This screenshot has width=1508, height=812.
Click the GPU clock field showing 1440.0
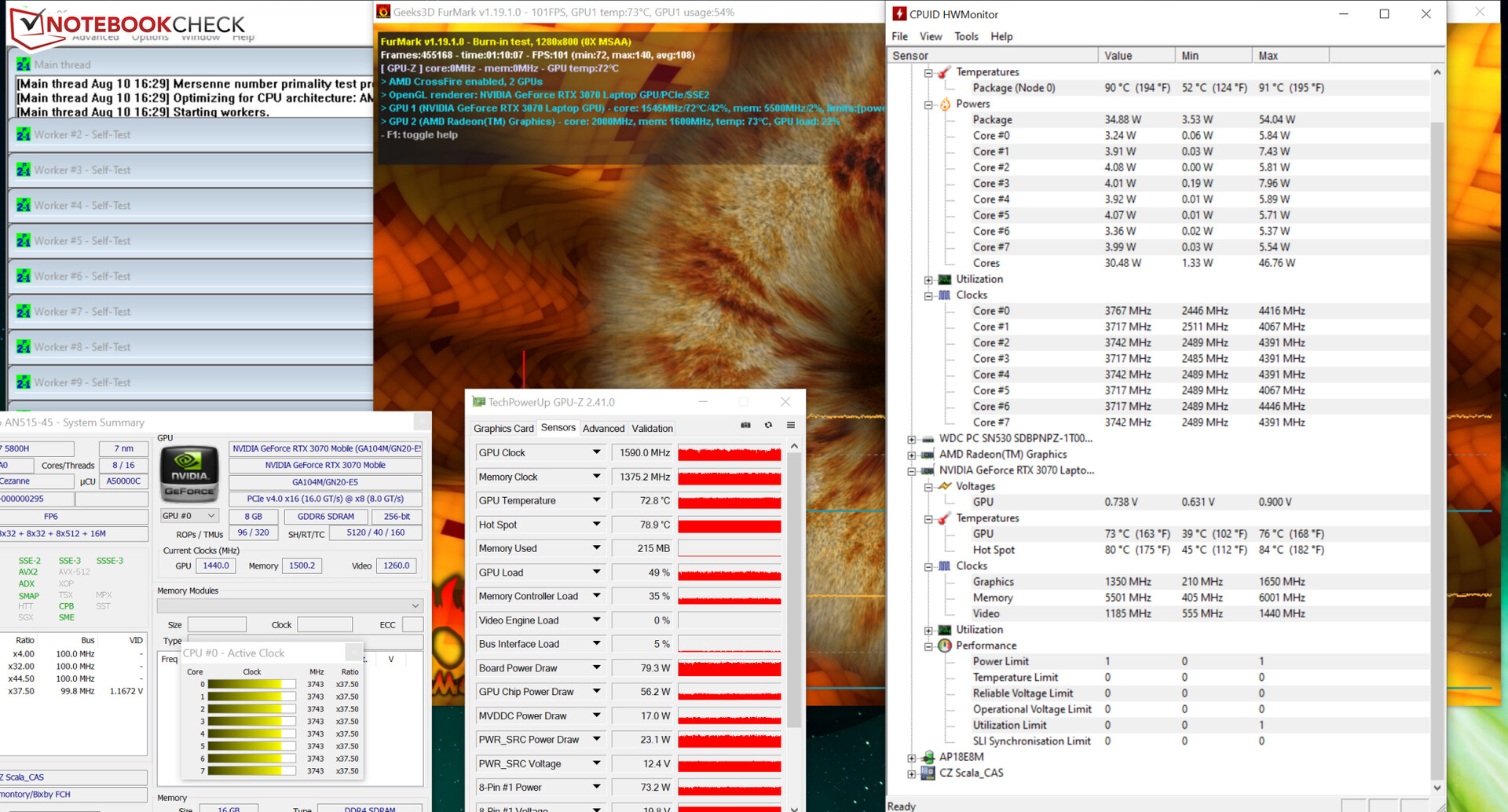216,565
